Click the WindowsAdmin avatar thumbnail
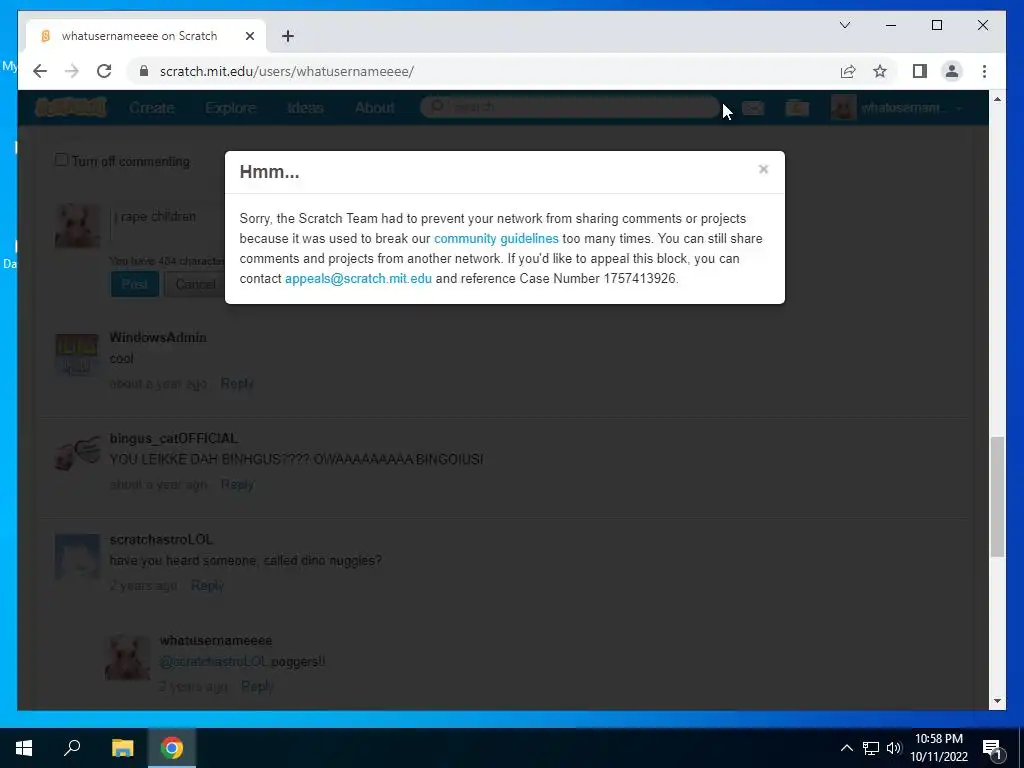This screenshot has height=768, width=1024. [77, 355]
